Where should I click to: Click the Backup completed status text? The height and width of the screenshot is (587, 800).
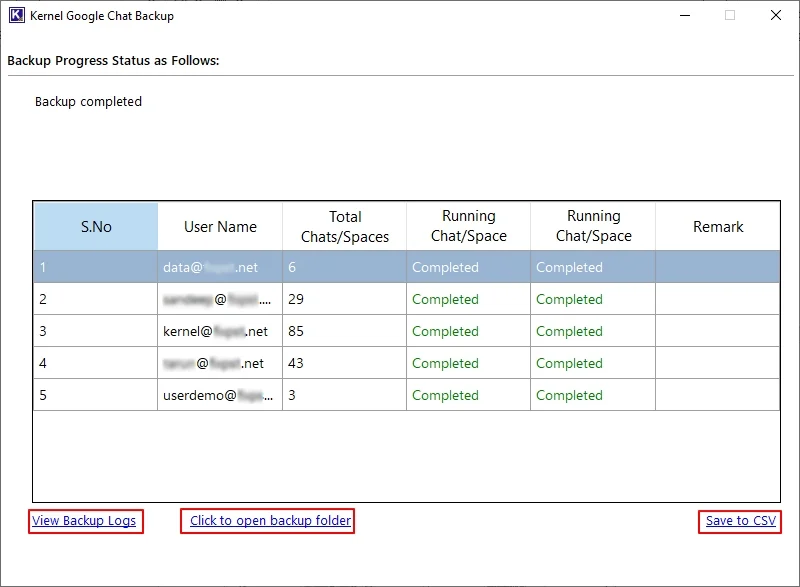point(88,101)
